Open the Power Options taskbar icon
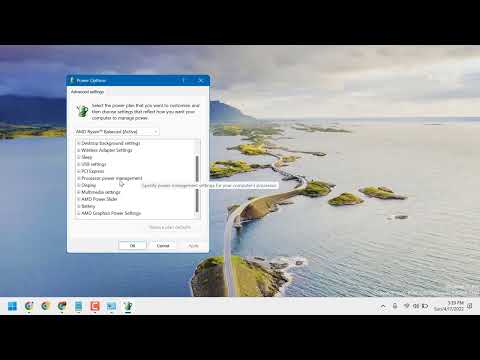This screenshot has height=360, width=480. 128,306
